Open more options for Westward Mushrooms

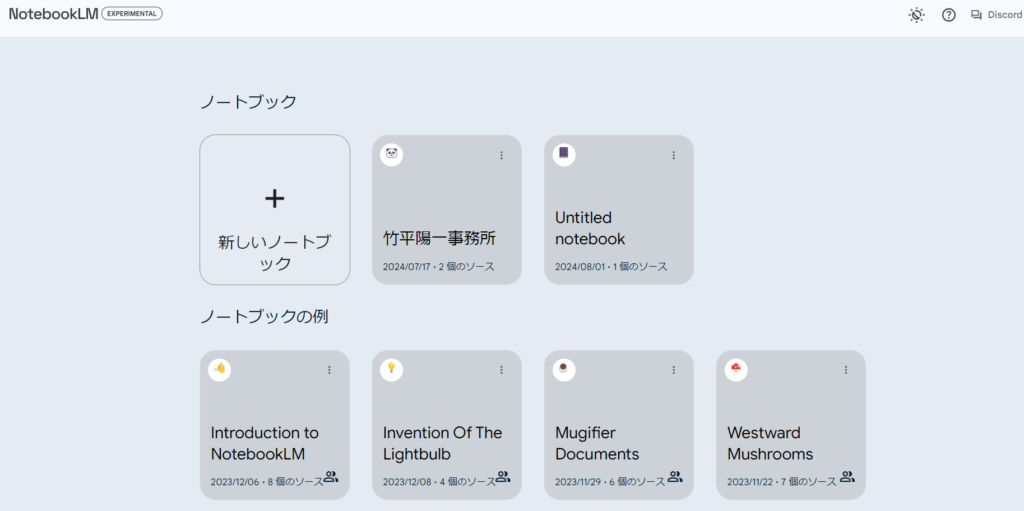(846, 370)
